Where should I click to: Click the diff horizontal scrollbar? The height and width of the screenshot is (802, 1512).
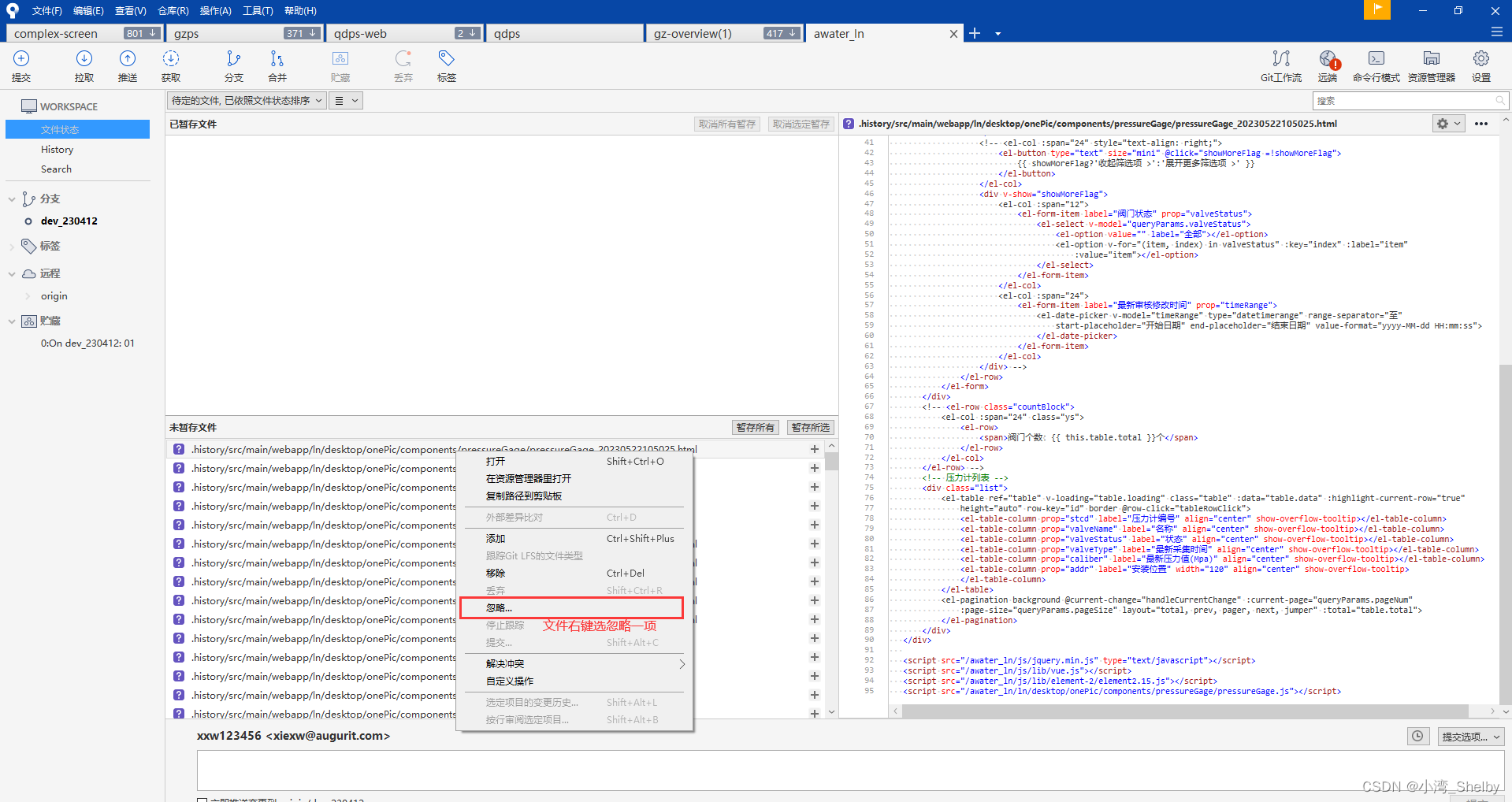(x=1185, y=711)
